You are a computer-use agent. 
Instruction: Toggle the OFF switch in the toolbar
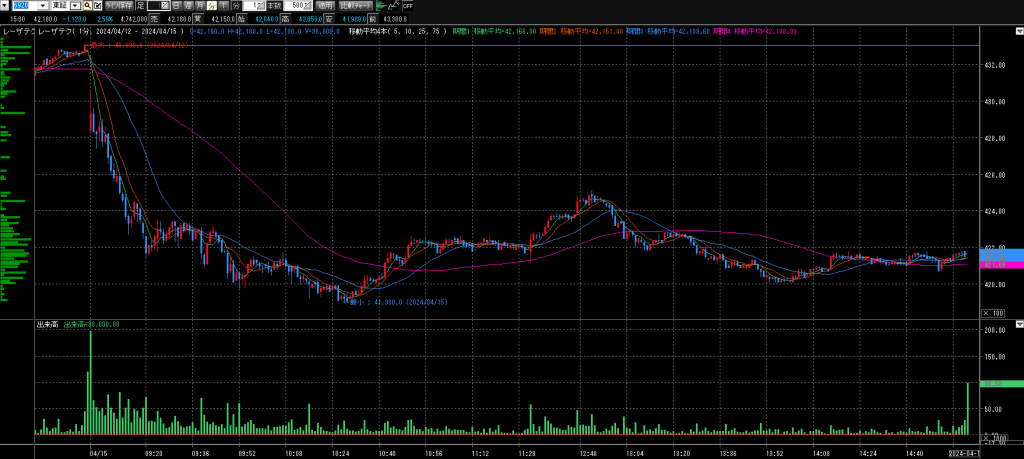pos(408,6)
